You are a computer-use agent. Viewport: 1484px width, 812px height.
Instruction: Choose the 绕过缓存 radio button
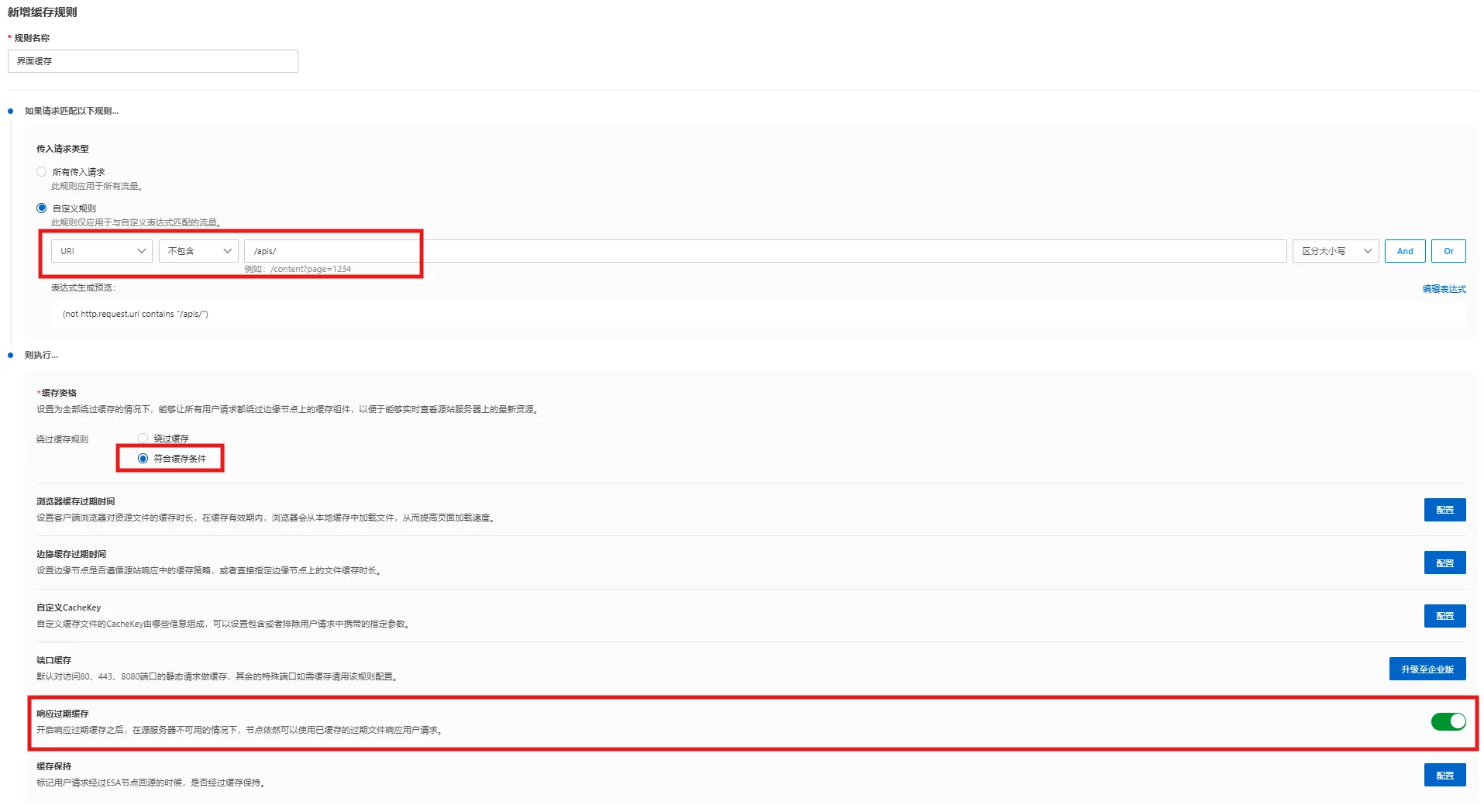point(143,439)
